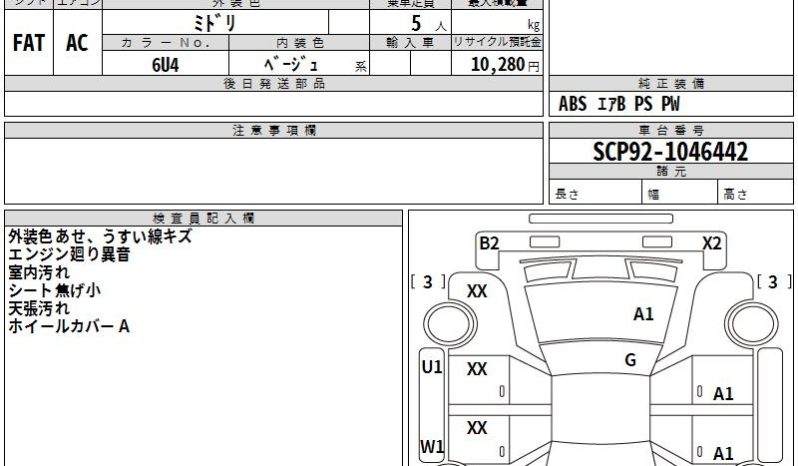
Task: Select color code 6U4
Action: [165, 65]
